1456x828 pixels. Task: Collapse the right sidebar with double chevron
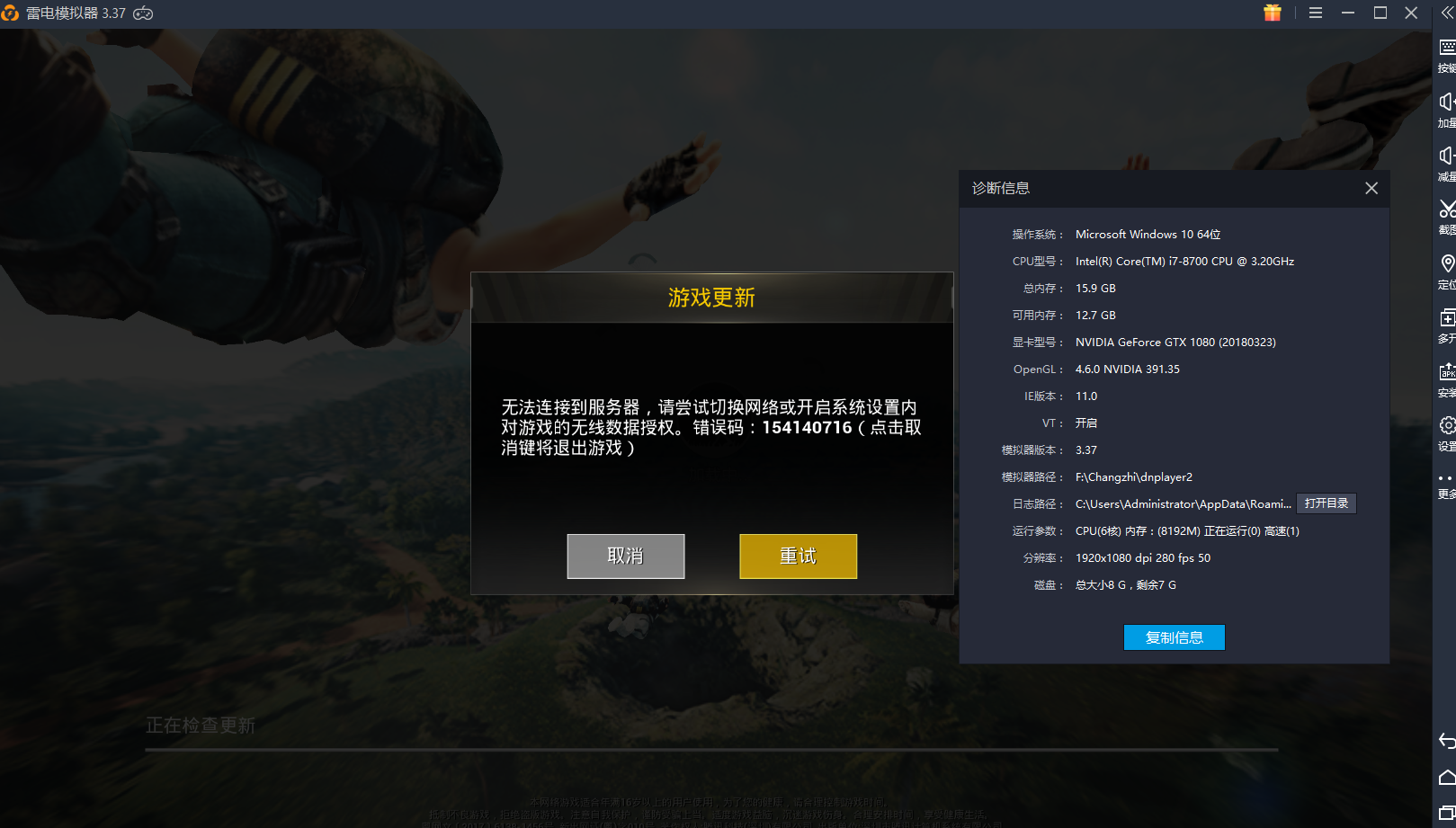pyautogui.click(x=1446, y=13)
